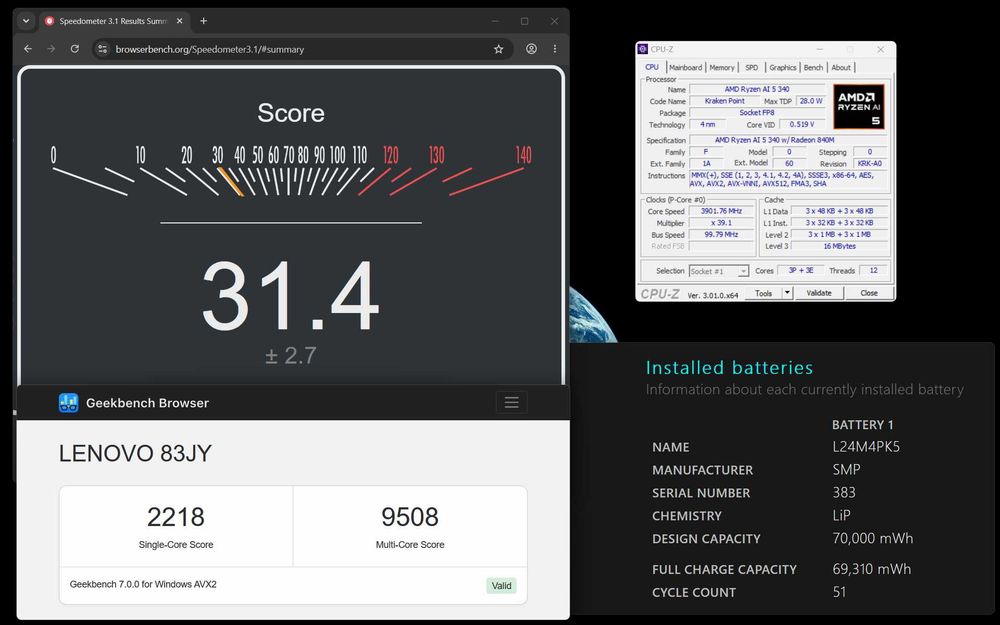Open the Bench tab in CPU-Z
Viewport: 1000px width, 625px height.
(x=813, y=68)
